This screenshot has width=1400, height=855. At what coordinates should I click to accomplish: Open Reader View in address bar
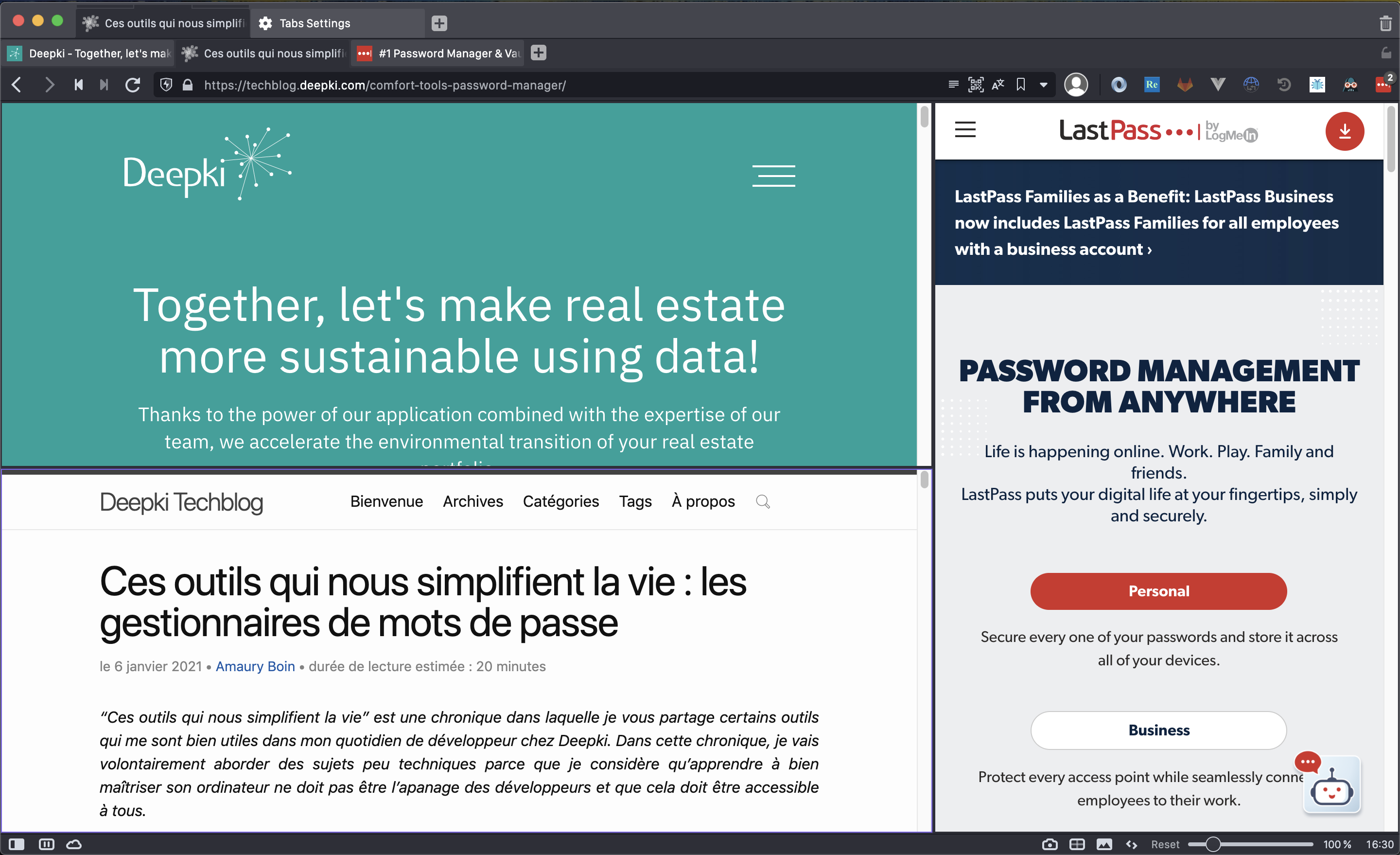tap(953, 85)
